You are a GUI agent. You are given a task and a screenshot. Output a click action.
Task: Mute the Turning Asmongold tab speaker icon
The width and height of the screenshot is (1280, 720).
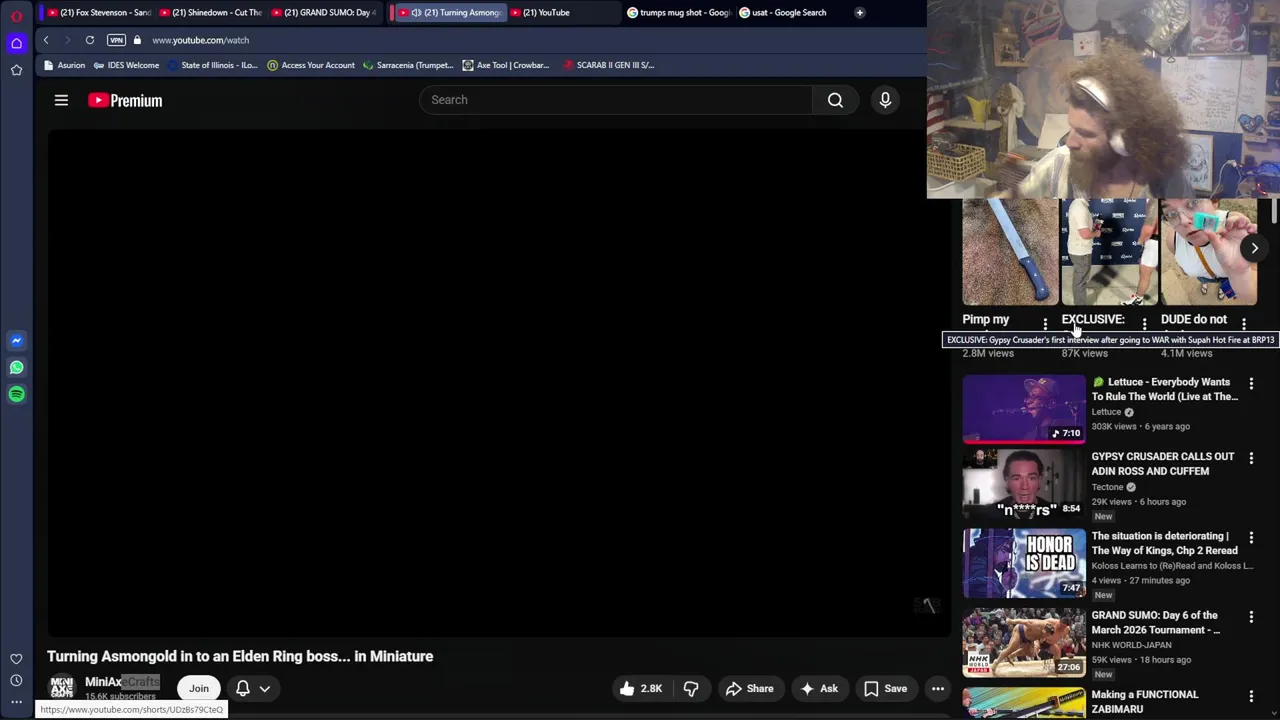coord(416,12)
